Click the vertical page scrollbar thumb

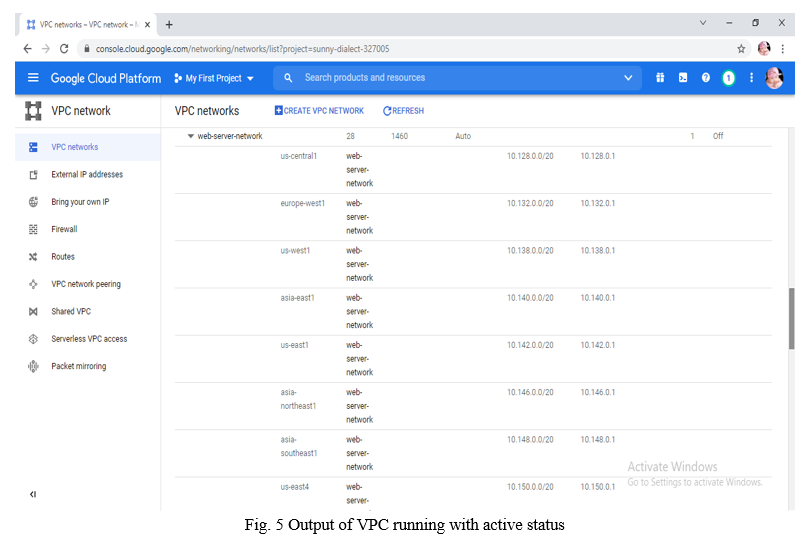792,319
